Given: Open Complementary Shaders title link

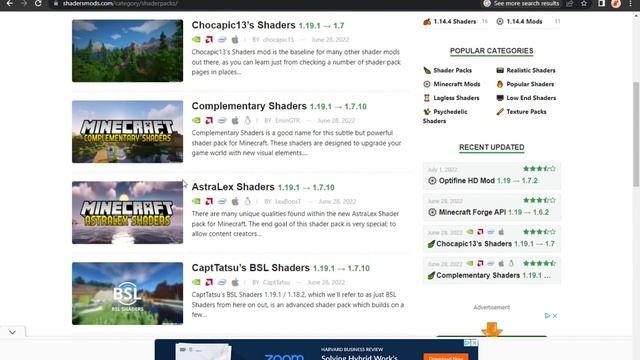Looking at the screenshot, I should [x=249, y=106].
